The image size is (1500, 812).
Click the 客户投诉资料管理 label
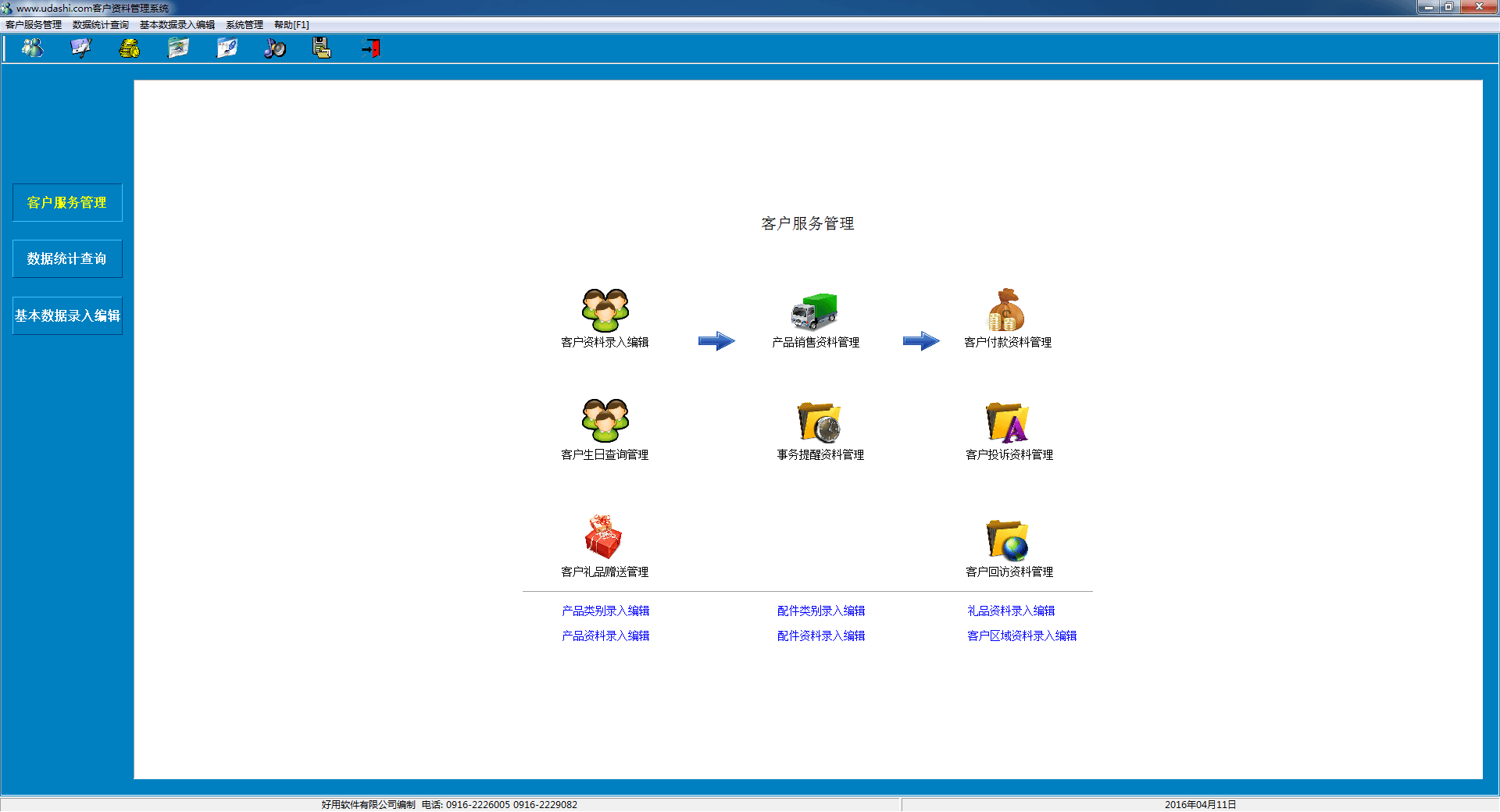coord(1009,454)
